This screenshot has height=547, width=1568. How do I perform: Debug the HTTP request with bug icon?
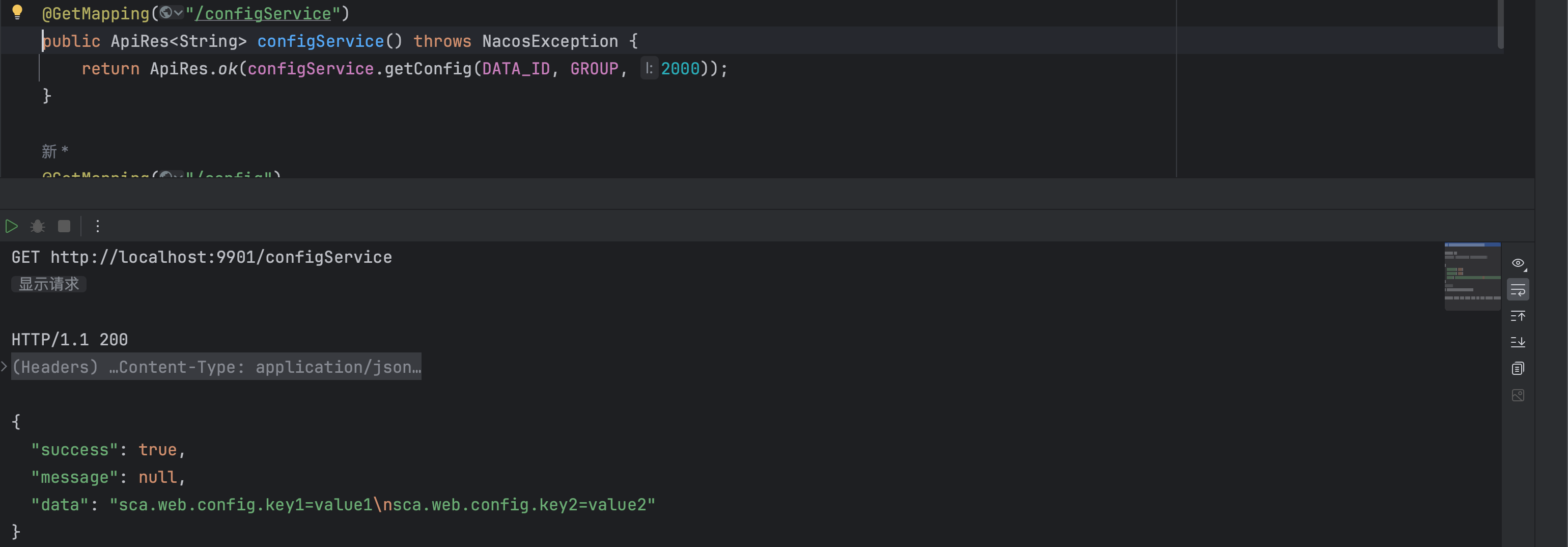[38, 227]
